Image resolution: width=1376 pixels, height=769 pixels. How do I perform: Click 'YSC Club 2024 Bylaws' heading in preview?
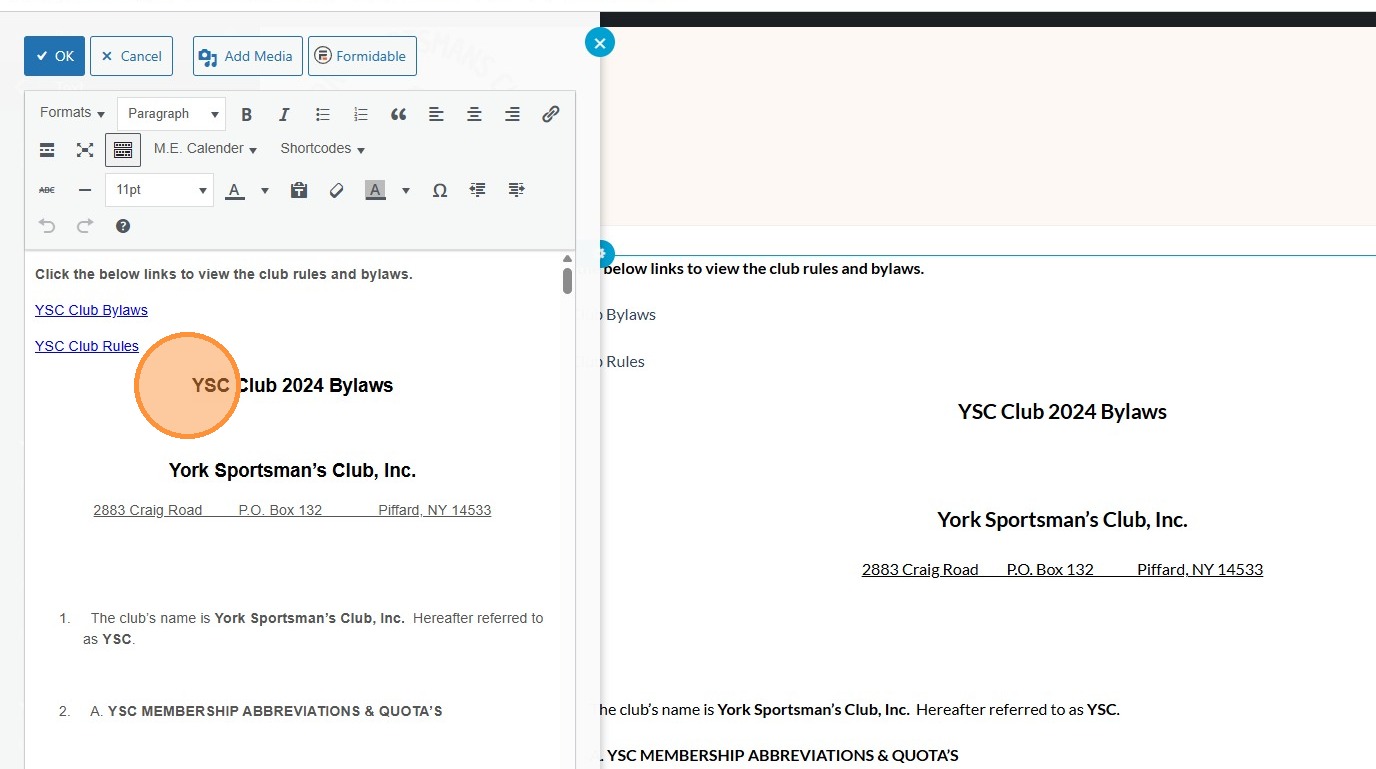pos(1062,412)
